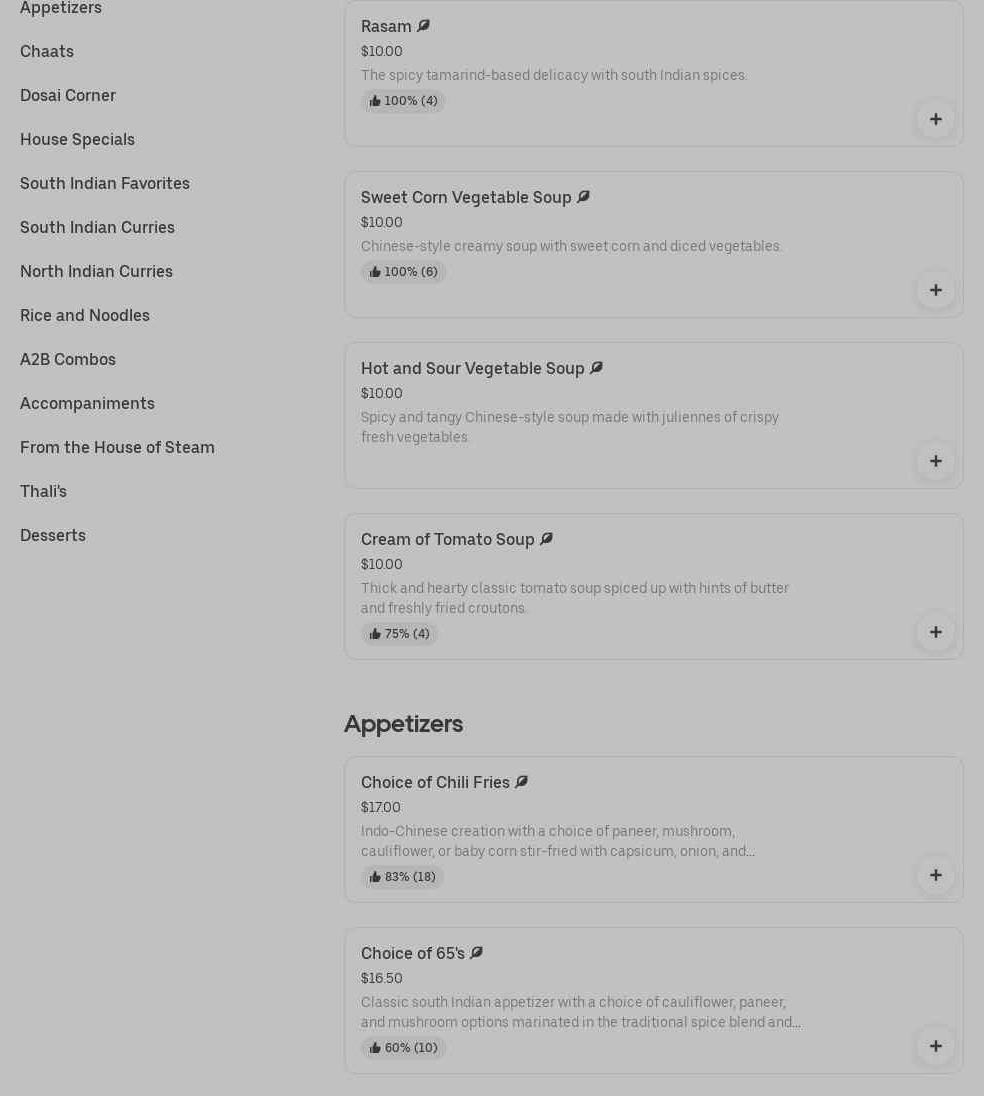Go to South Indian Favorites section
Viewport: 984px width, 1096px height.
(105, 183)
